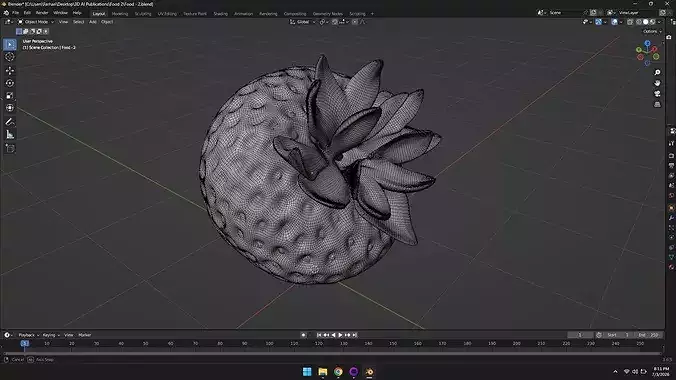Switch to the Modeling workspace tab
Screen dimensions: 676x380
click(120, 14)
